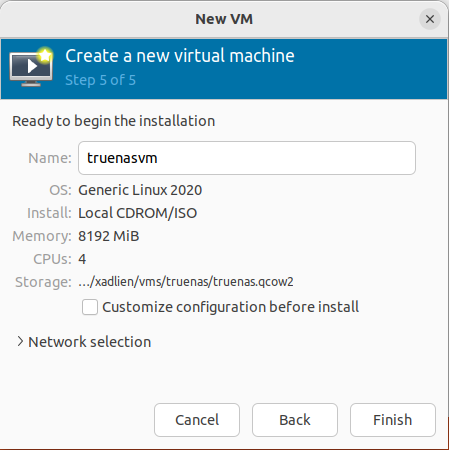The image size is (449, 450).
Task: Click the Finish button
Action: click(393, 420)
